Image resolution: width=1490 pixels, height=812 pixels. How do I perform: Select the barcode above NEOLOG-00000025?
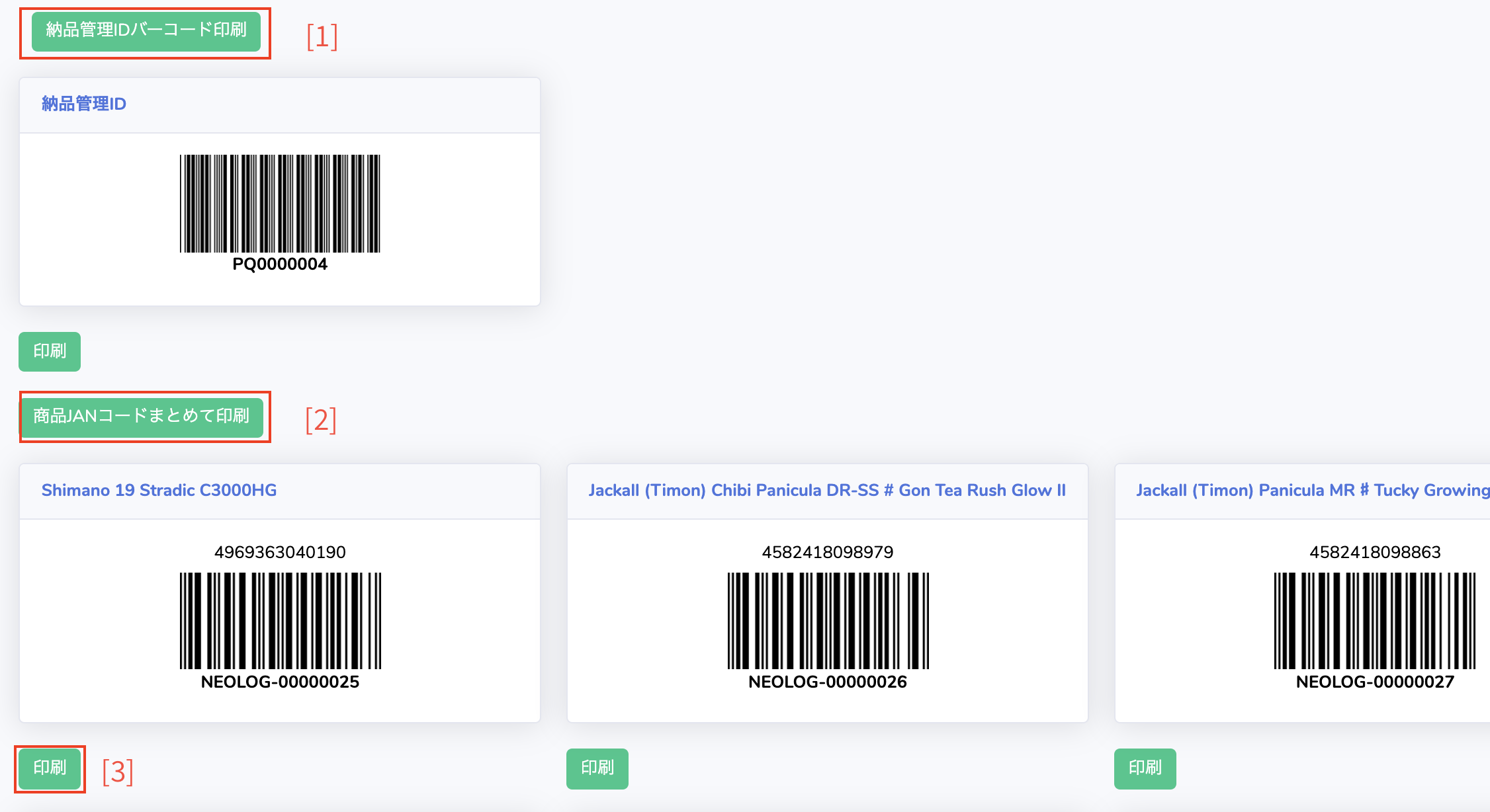tap(280, 621)
